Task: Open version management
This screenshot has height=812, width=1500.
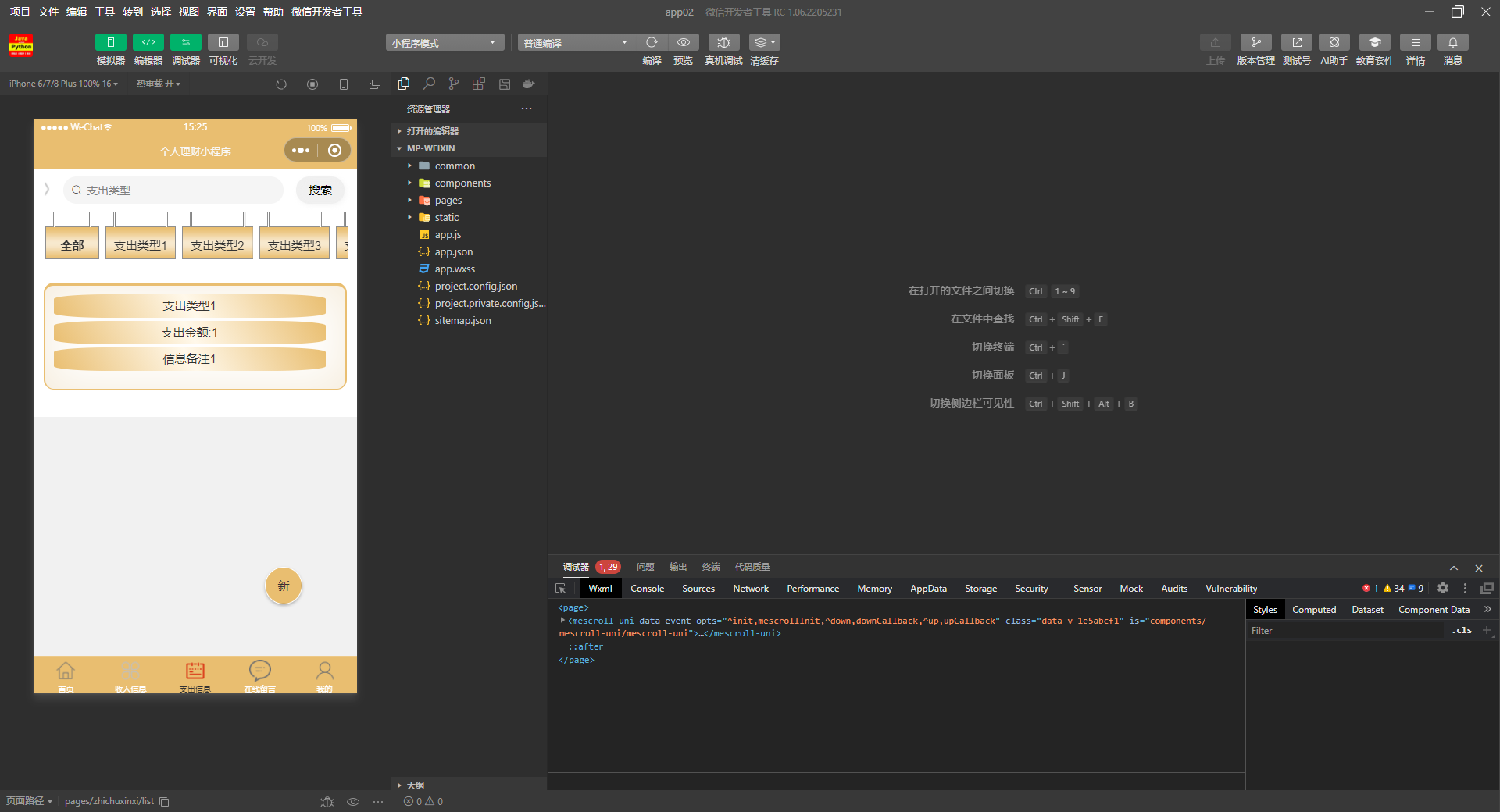Action: (x=1255, y=42)
